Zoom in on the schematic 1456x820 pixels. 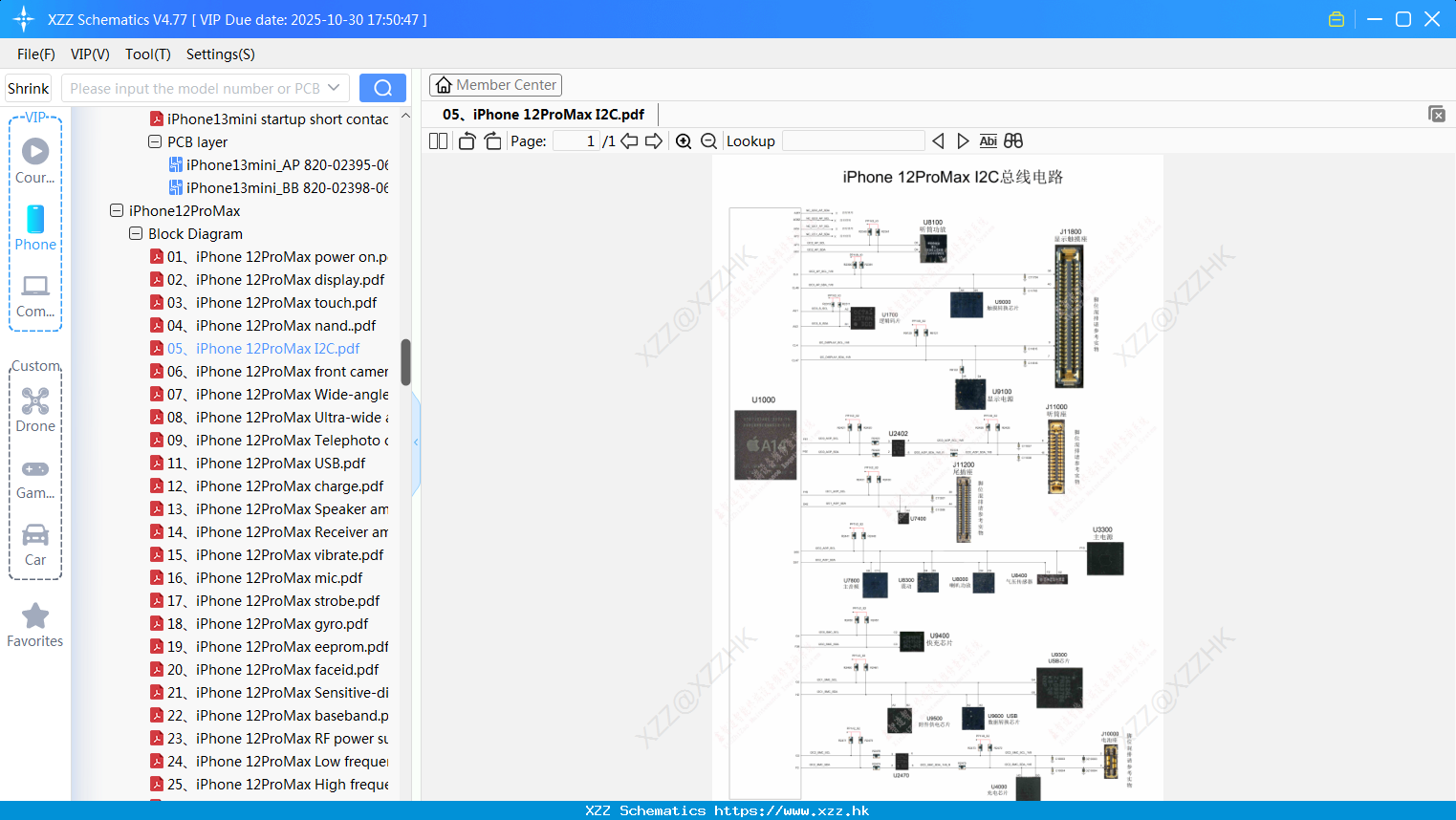[x=684, y=140]
